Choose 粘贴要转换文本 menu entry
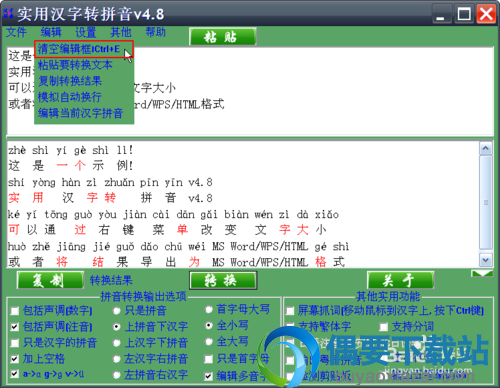This screenshot has height=388, width=500. point(84,65)
